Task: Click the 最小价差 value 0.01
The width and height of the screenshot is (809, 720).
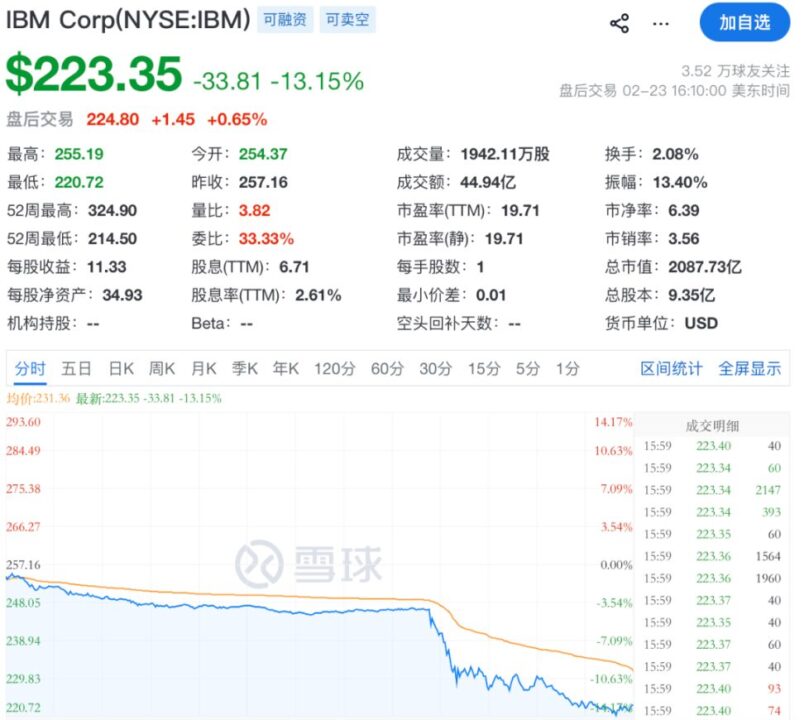Action: point(491,296)
